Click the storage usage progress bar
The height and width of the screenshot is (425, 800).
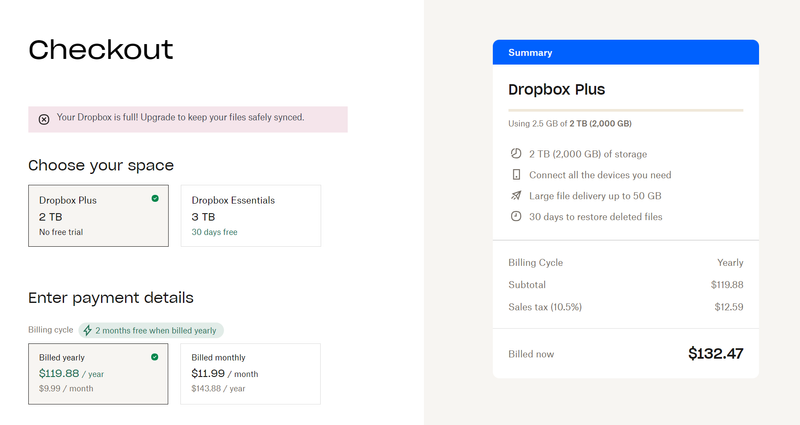point(625,110)
